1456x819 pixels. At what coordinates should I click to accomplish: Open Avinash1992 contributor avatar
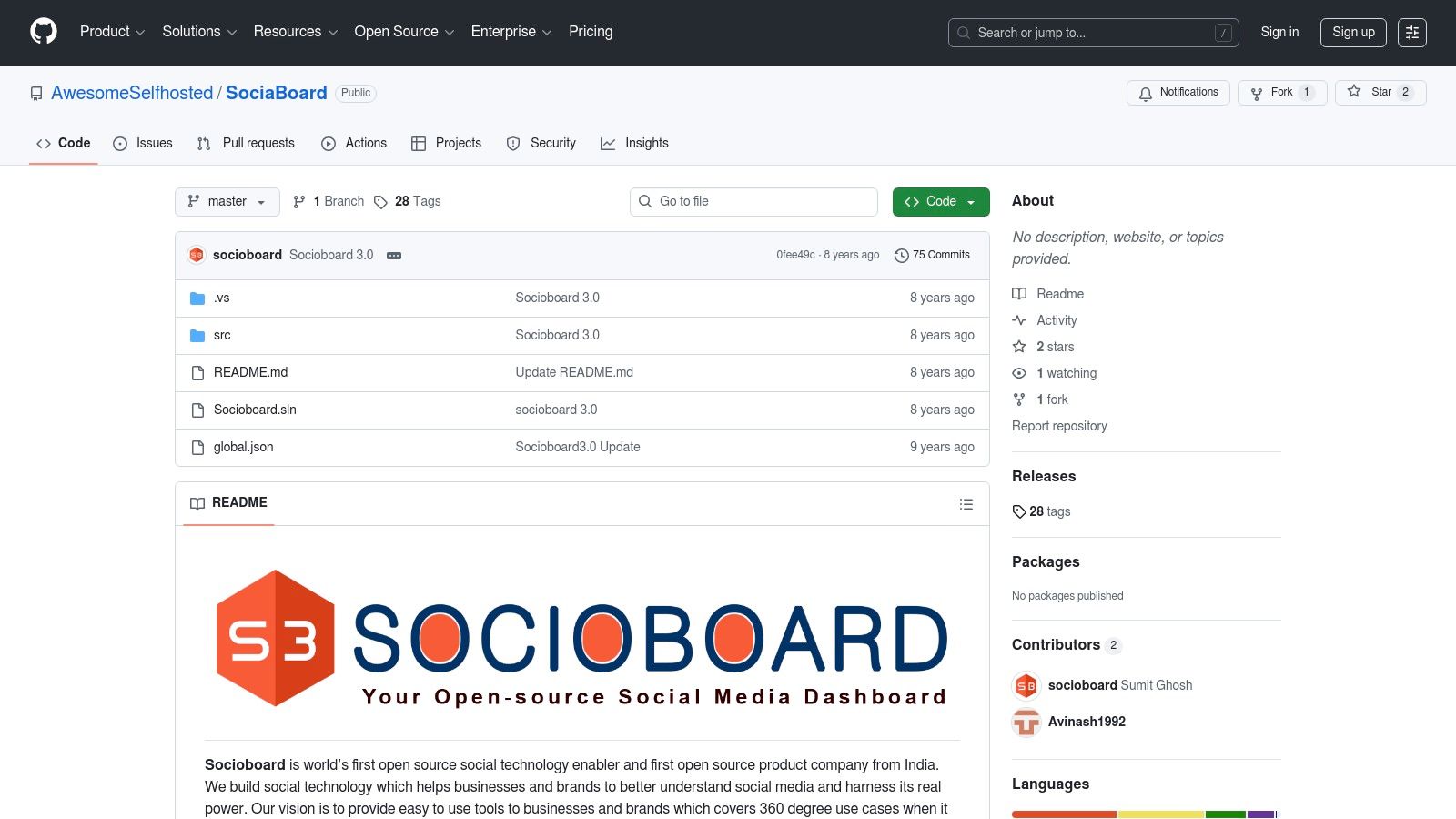point(1026,723)
